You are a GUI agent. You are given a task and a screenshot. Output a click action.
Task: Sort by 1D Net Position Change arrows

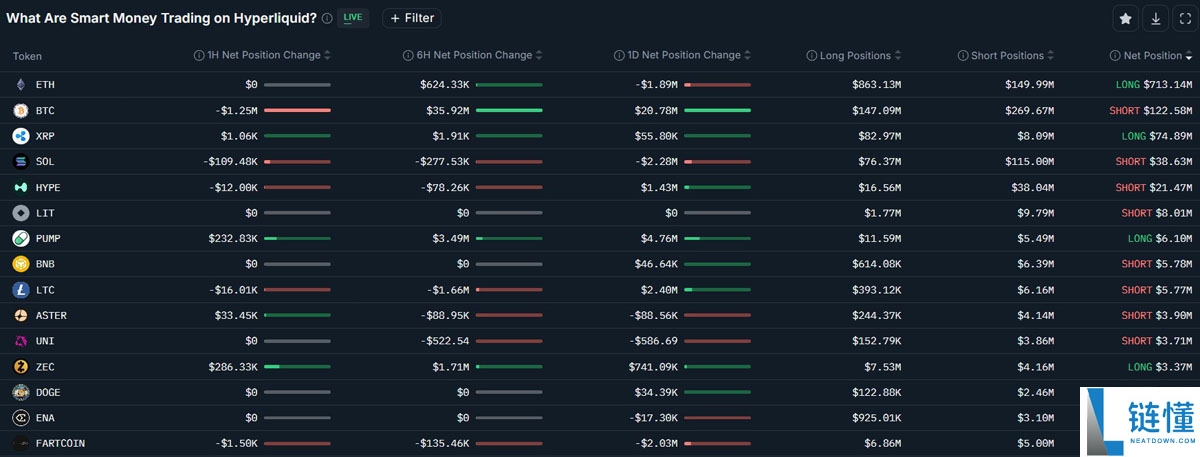[747, 56]
